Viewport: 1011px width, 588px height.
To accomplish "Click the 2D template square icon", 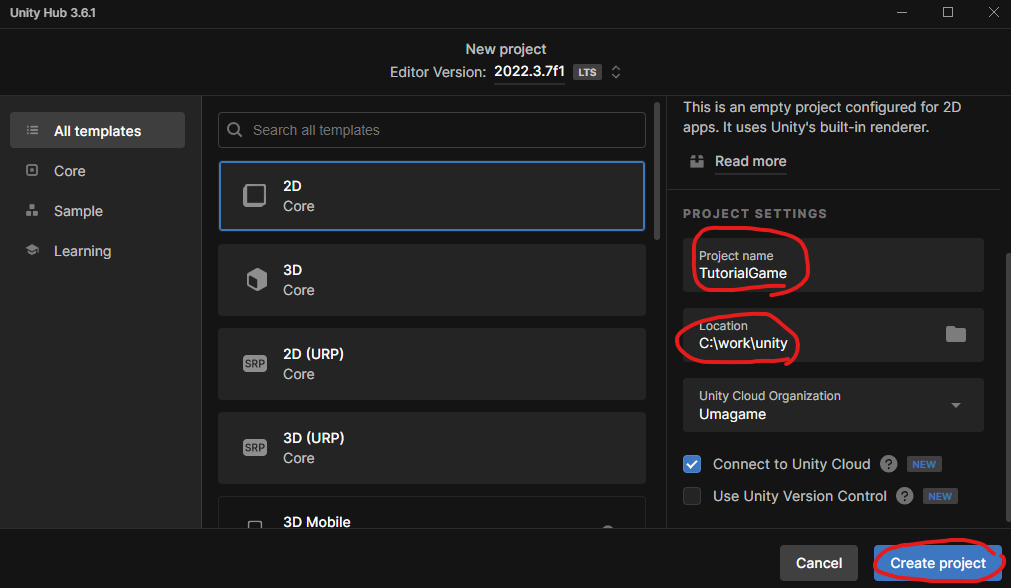I will click(x=255, y=195).
